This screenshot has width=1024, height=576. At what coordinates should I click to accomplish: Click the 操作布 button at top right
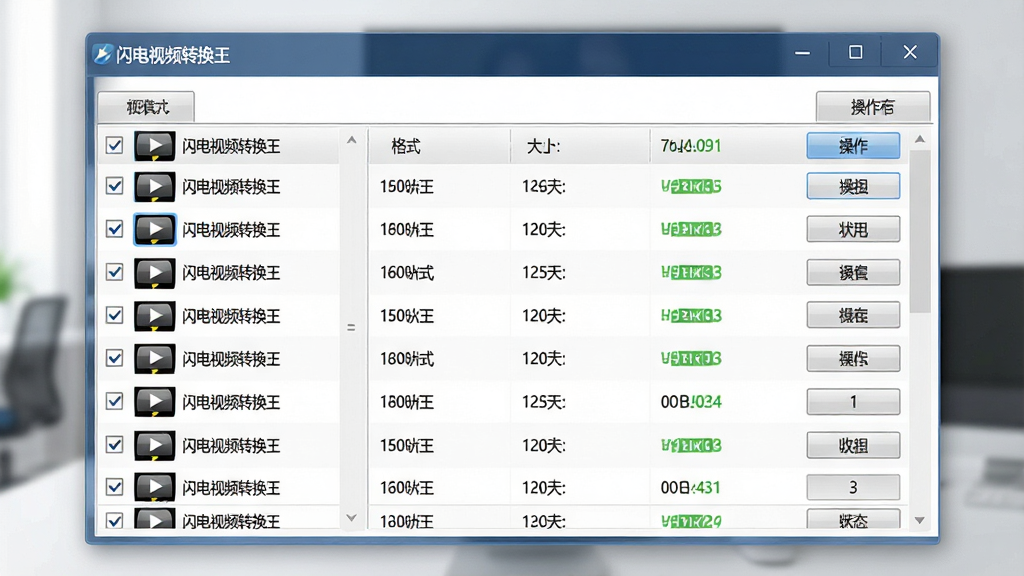[872, 106]
